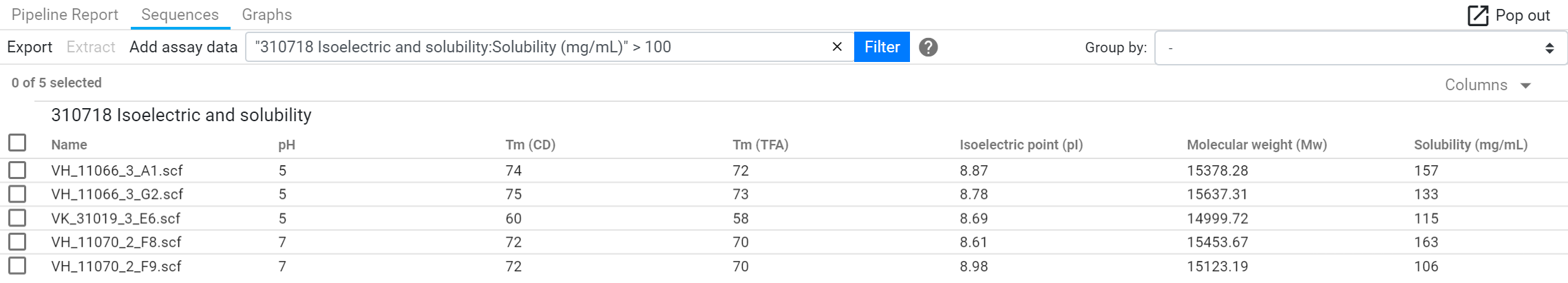The width and height of the screenshot is (1568, 283).
Task: Click the Export button
Action: tap(30, 47)
